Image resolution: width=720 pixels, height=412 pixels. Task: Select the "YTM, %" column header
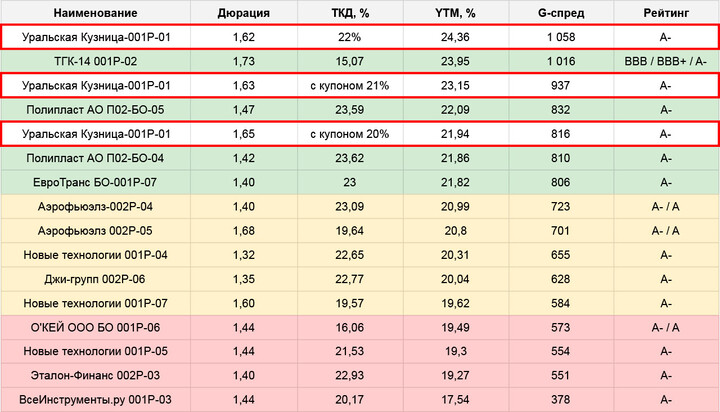(x=455, y=13)
